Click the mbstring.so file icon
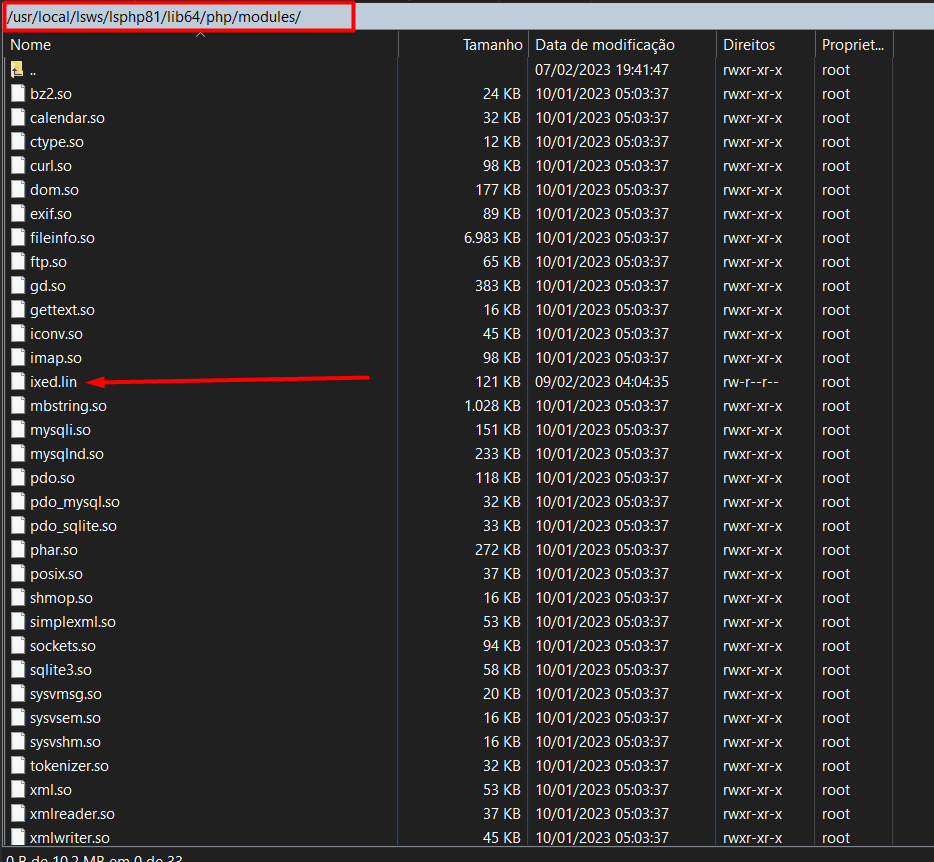The height and width of the screenshot is (862, 934). coord(17,406)
